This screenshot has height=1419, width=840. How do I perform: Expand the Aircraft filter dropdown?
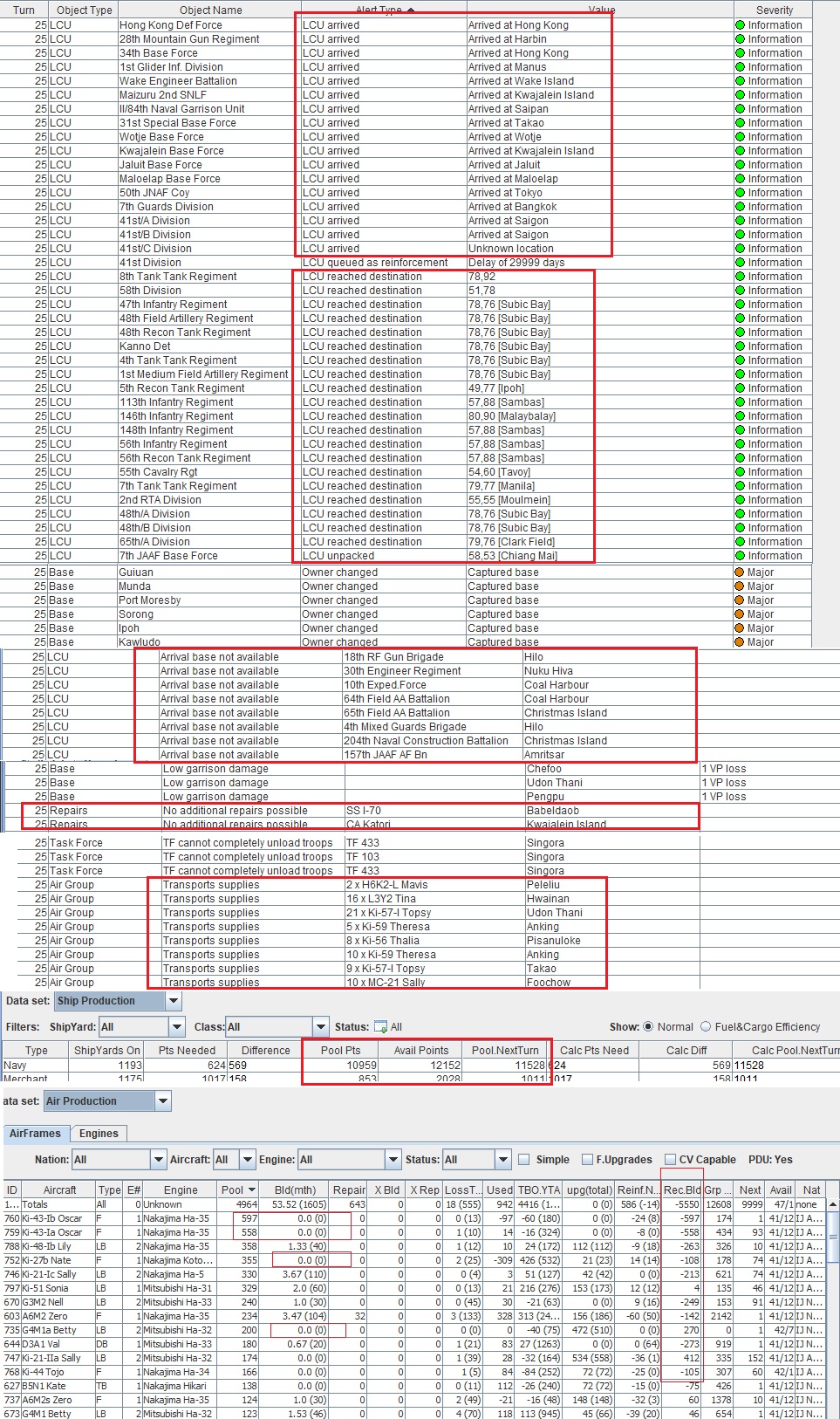[248, 1160]
